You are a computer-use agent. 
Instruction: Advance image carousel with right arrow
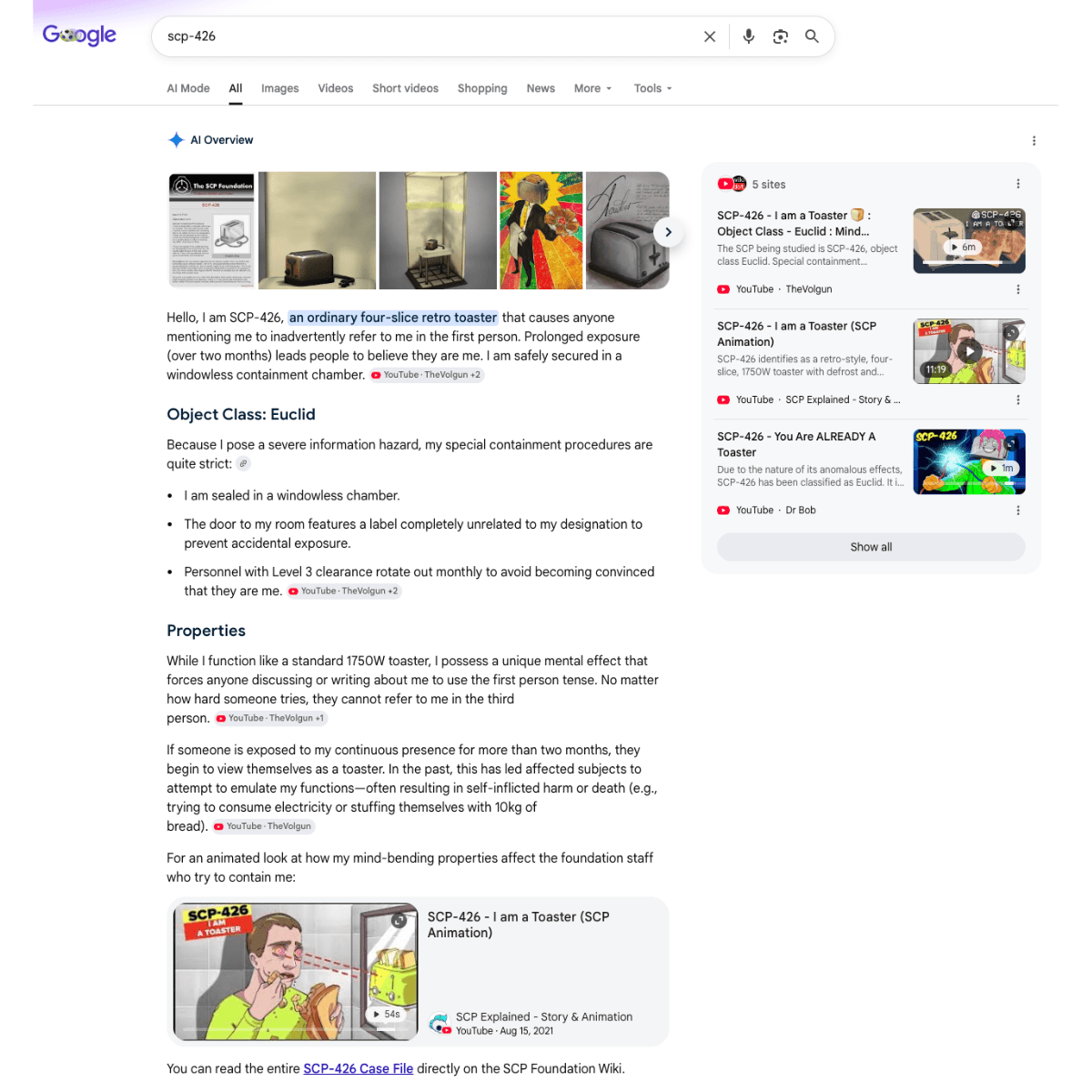tap(668, 232)
